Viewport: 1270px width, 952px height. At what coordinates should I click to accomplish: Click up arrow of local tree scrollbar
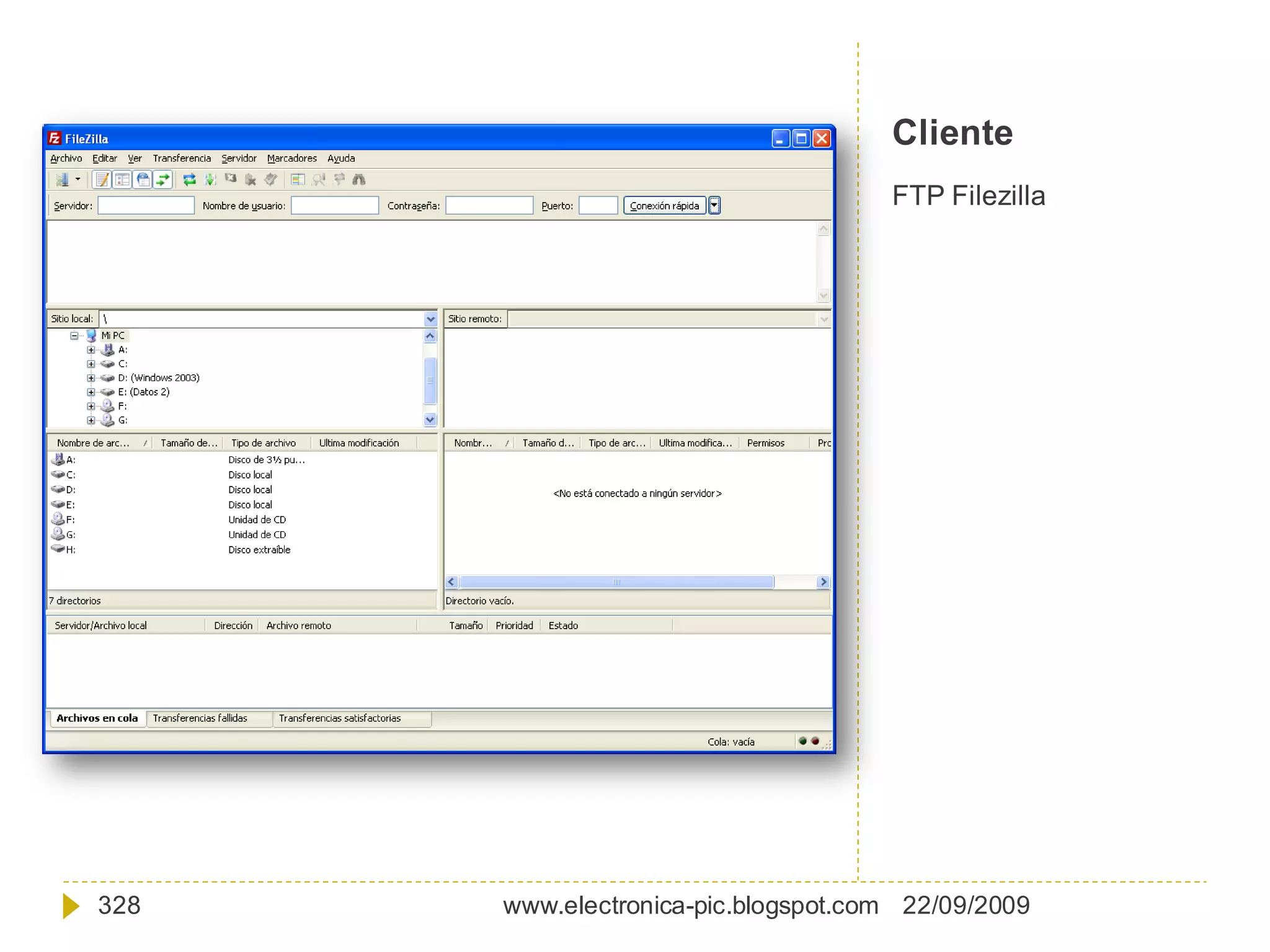pos(430,336)
